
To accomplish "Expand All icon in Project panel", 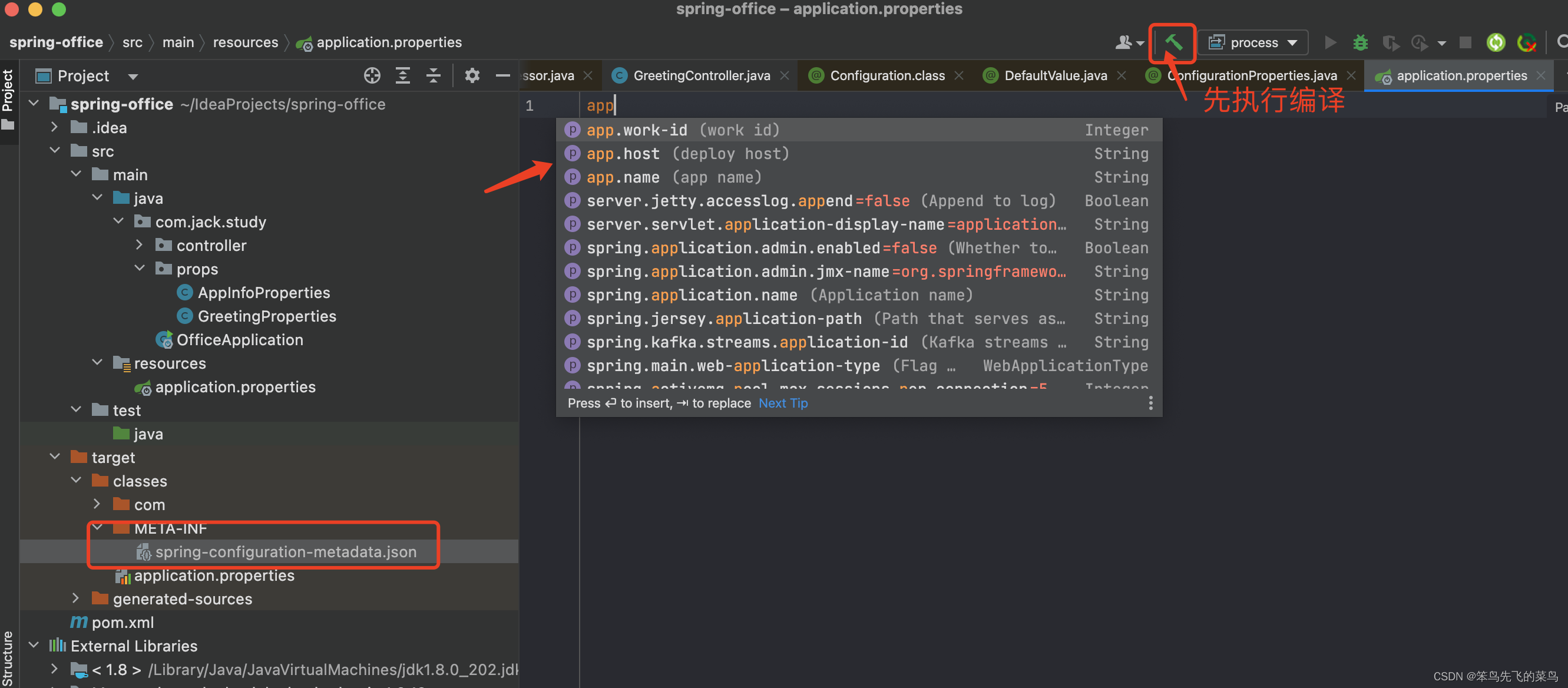I will click(x=402, y=75).
